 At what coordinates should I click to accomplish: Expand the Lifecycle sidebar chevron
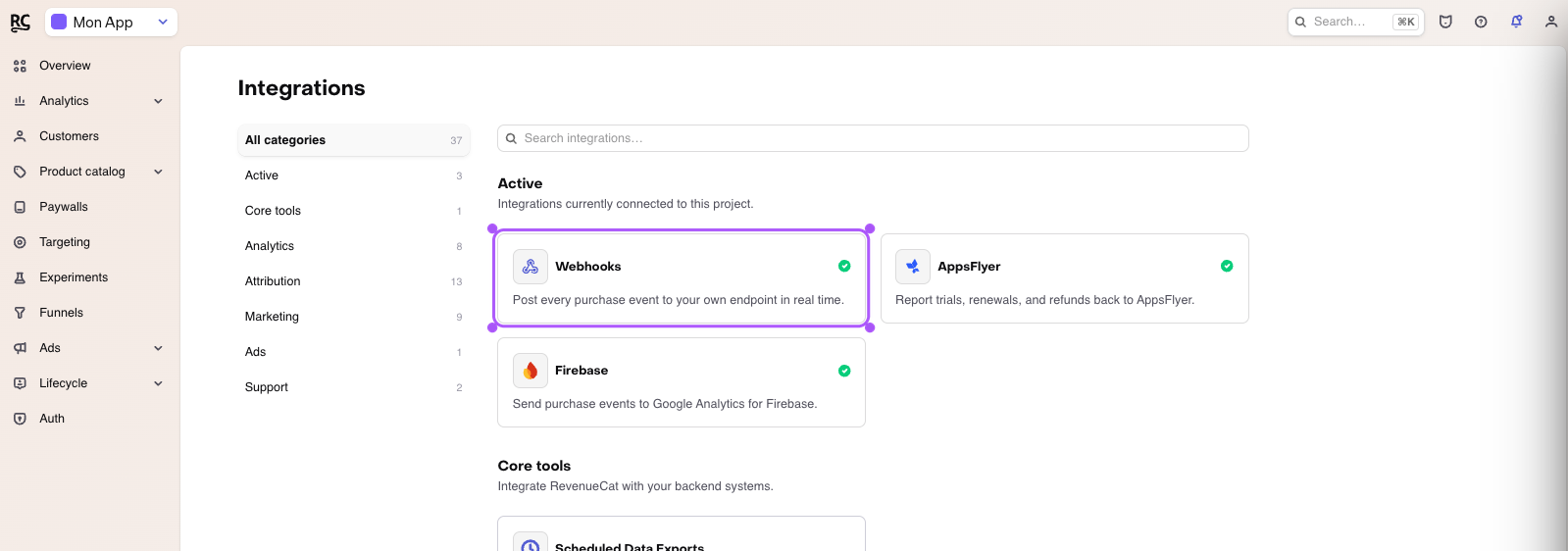click(158, 383)
